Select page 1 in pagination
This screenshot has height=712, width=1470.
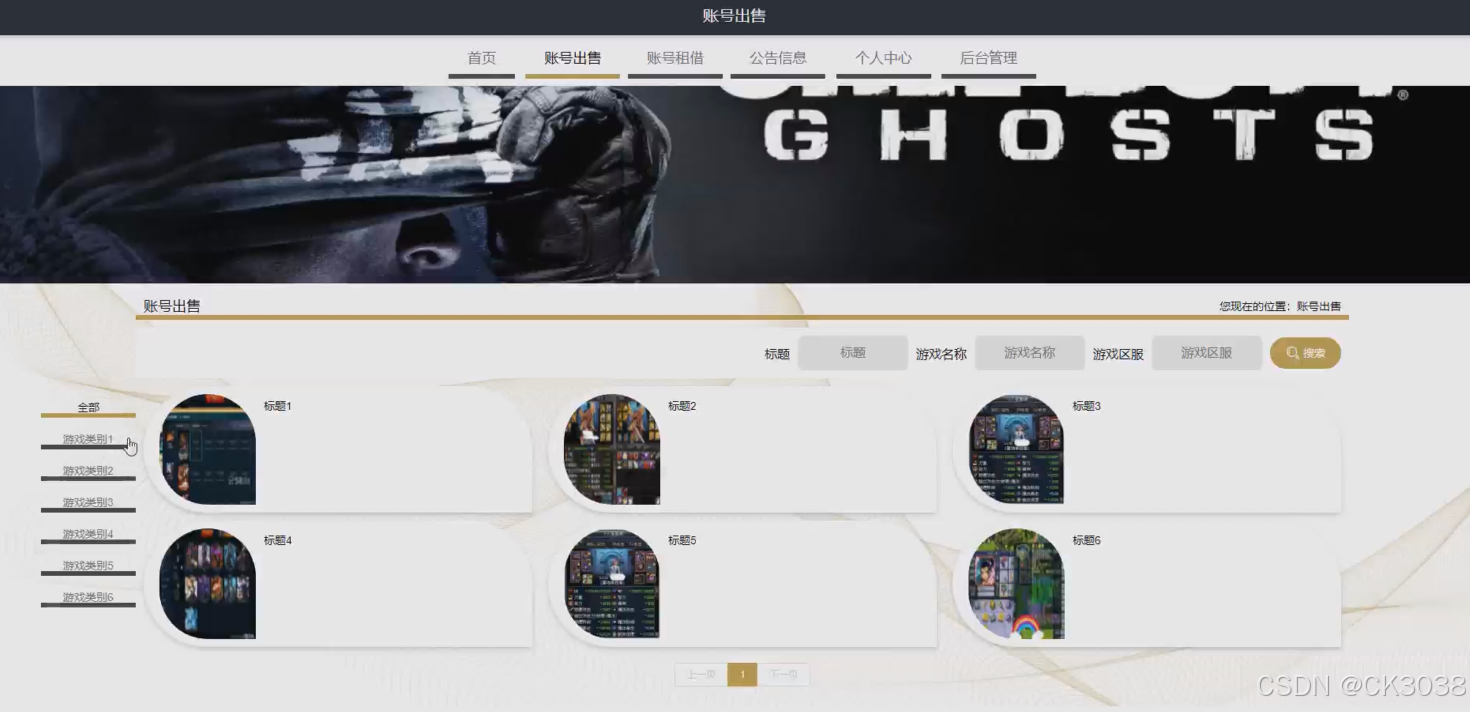point(742,675)
